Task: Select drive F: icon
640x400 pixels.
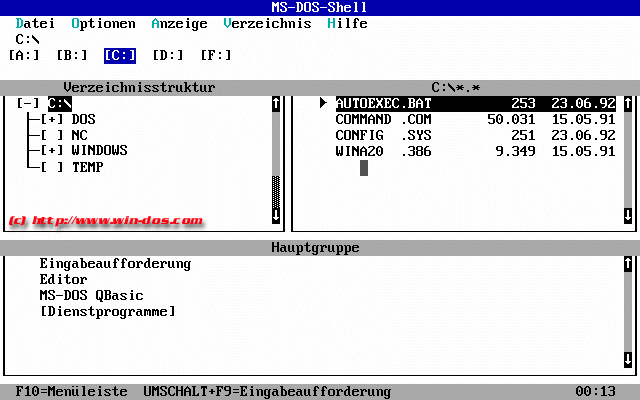Action: click(216, 55)
